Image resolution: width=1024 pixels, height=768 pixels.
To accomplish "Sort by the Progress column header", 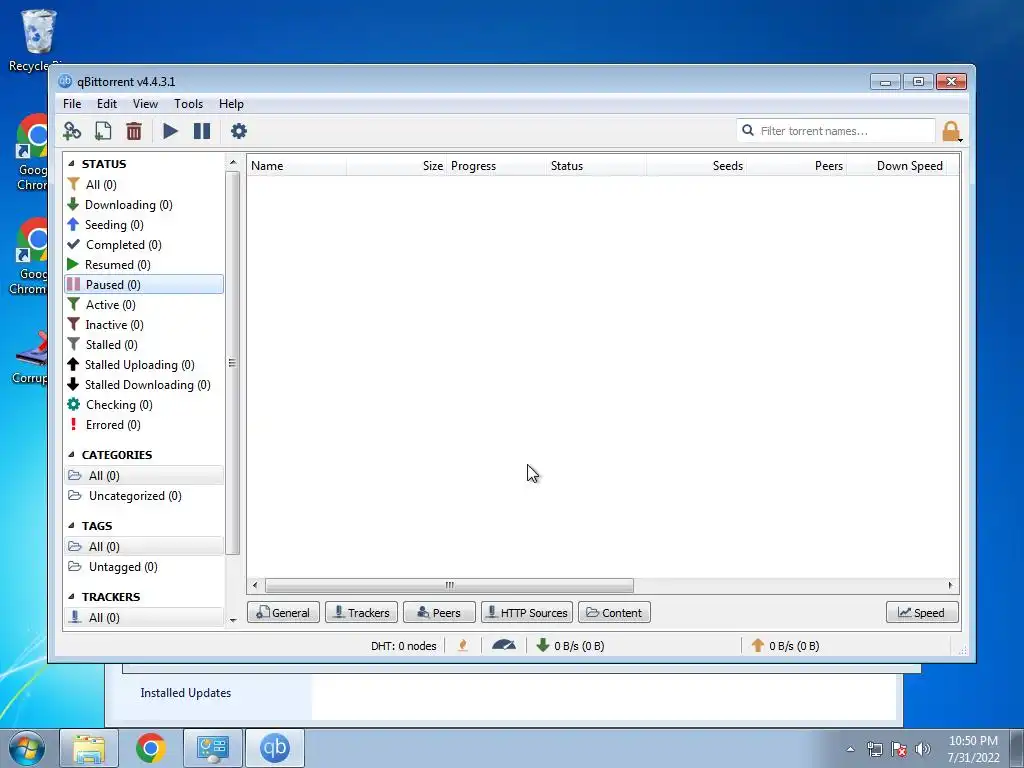I will coord(496,166).
